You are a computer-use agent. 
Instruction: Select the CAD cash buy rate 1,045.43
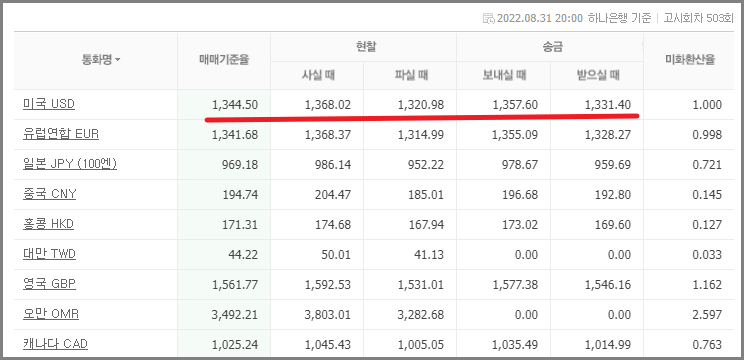(x=328, y=345)
